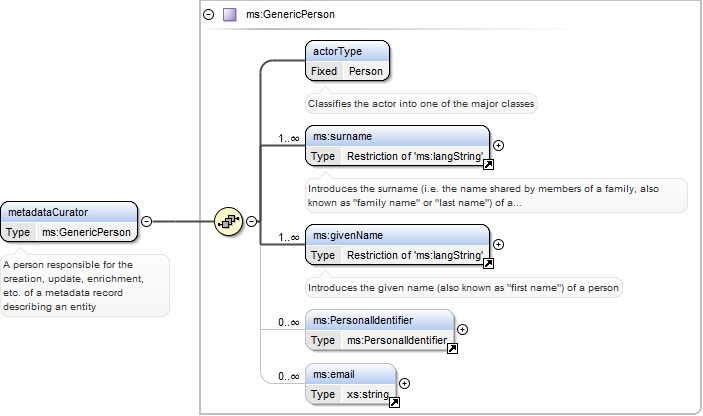Click the ms:GenericPerson header label
This screenshot has height=416, width=703.
tap(290, 14)
